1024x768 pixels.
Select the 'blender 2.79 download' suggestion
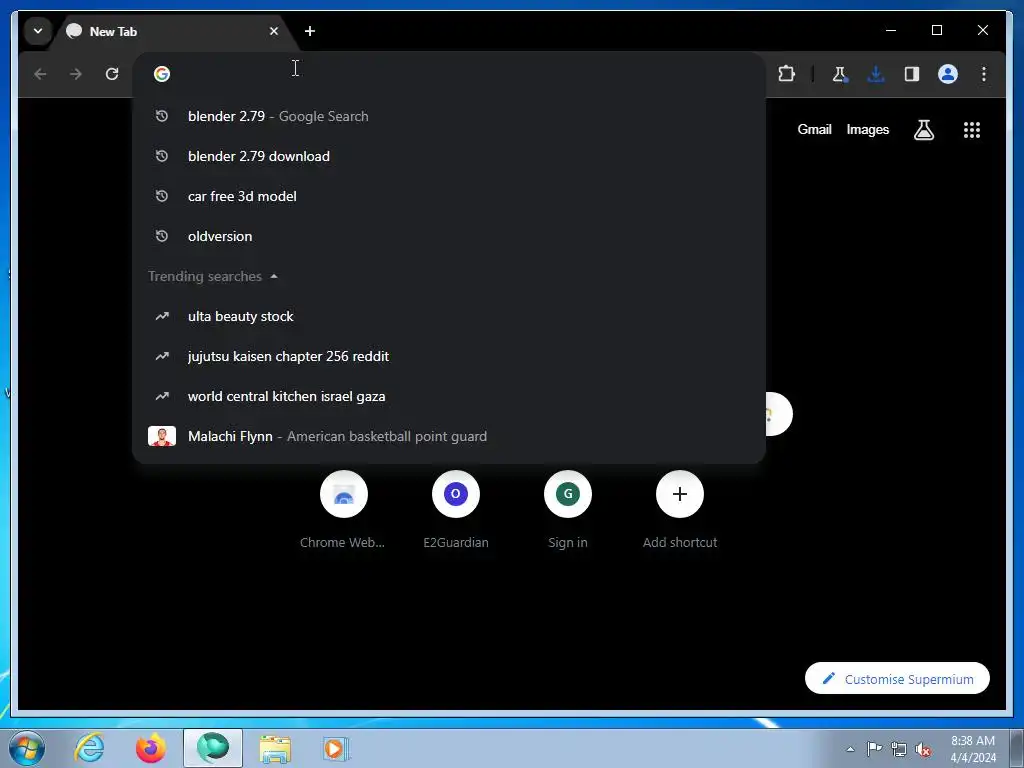coord(449,156)
